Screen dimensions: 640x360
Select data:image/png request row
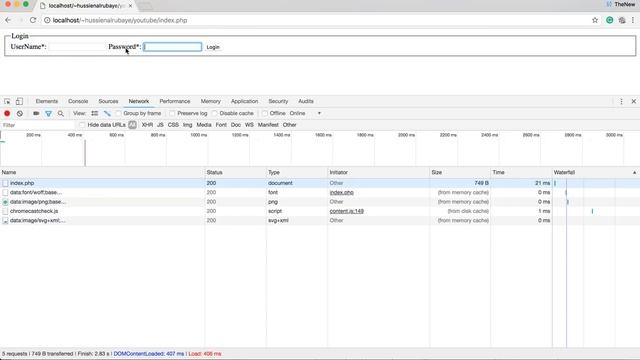point(320,202)
